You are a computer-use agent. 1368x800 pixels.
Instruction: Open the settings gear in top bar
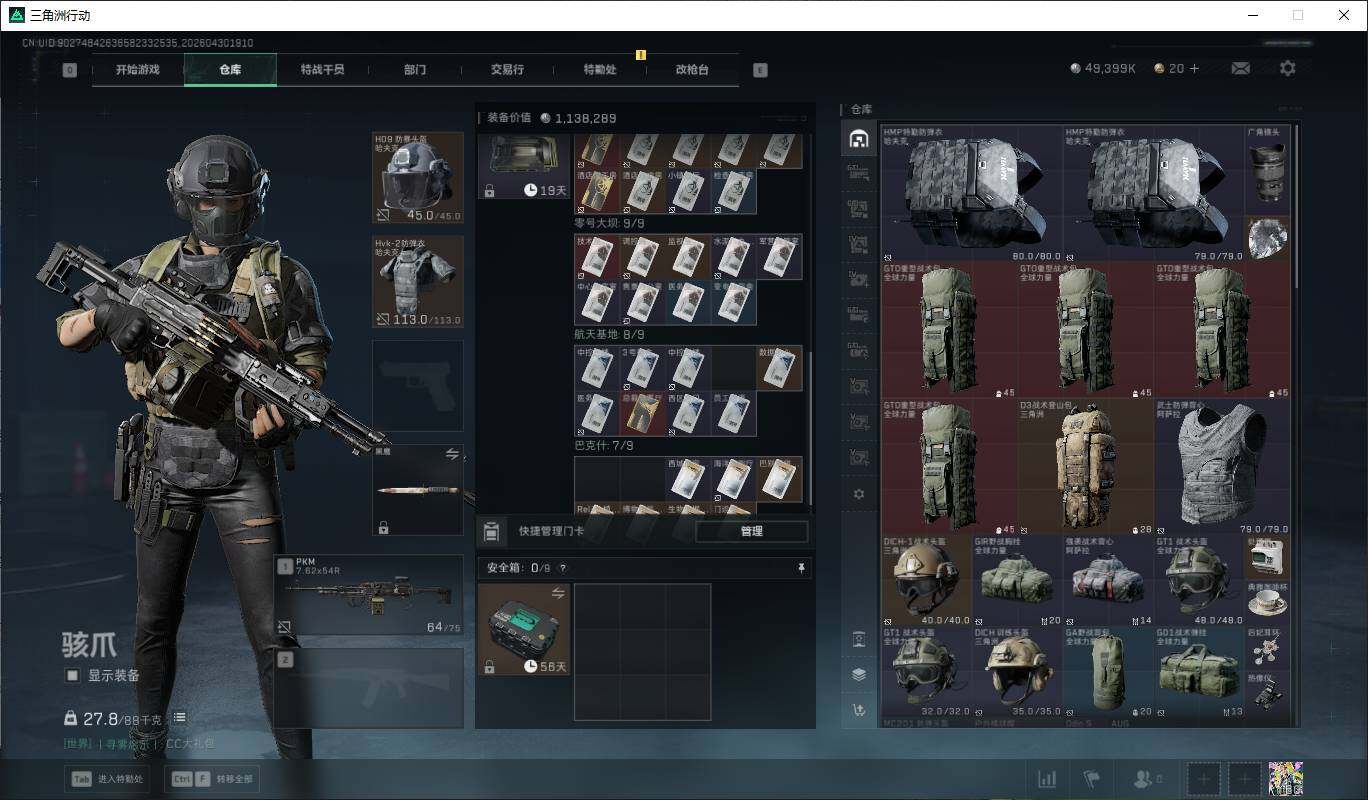1288,68
